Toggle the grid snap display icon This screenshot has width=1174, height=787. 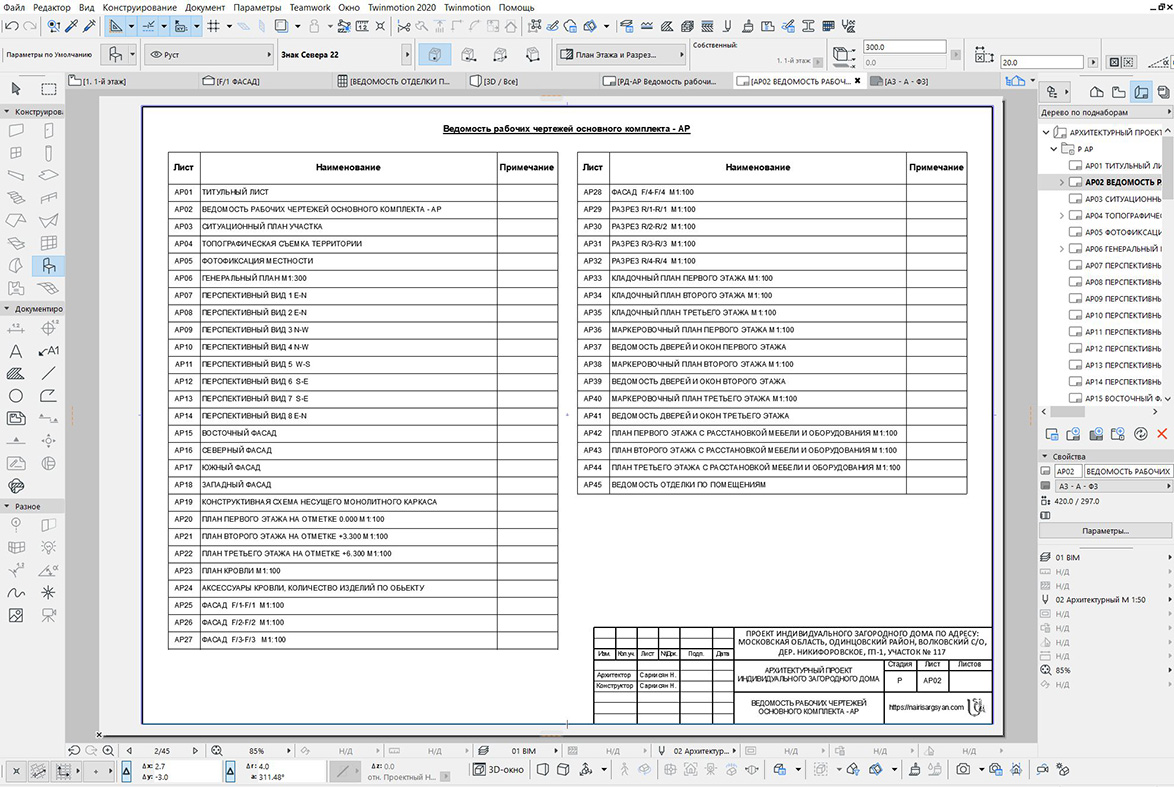click(213, 26)
